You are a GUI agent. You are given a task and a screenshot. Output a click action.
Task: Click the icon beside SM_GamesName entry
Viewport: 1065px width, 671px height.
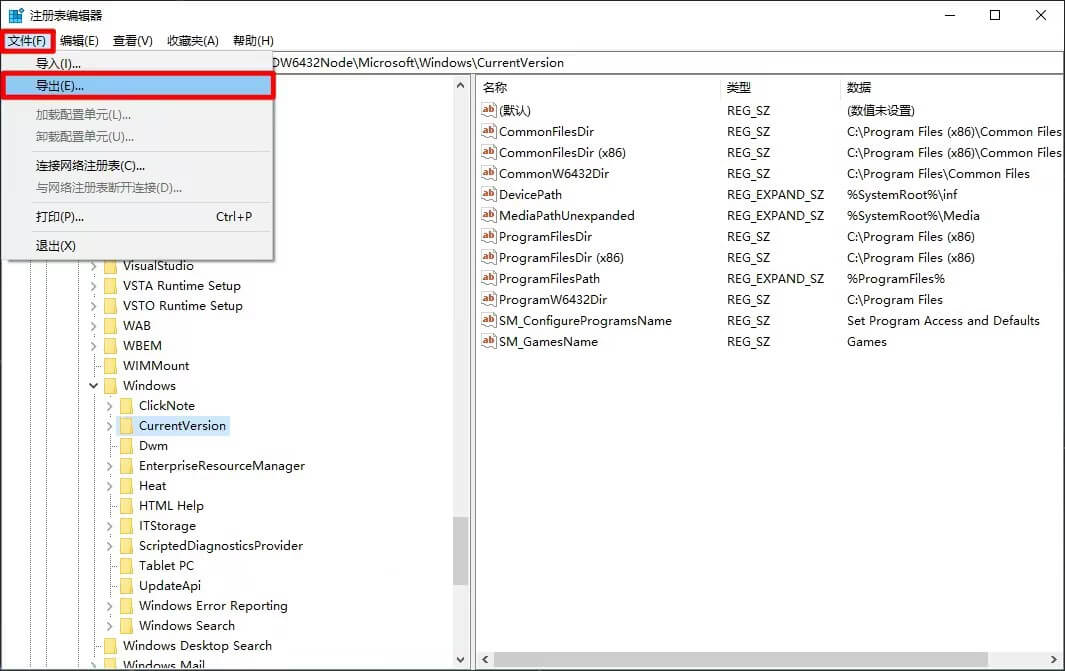[x=489, y=341]
